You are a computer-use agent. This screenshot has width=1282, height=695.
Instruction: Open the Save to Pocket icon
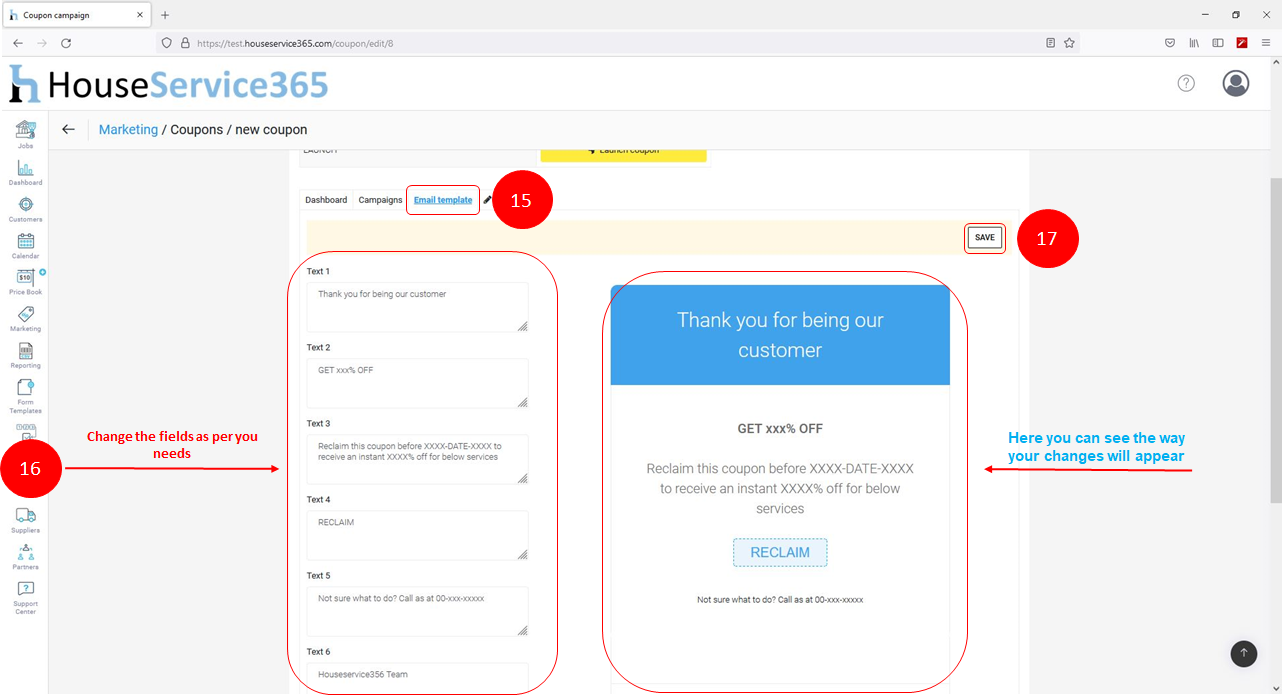(1170, 43)
